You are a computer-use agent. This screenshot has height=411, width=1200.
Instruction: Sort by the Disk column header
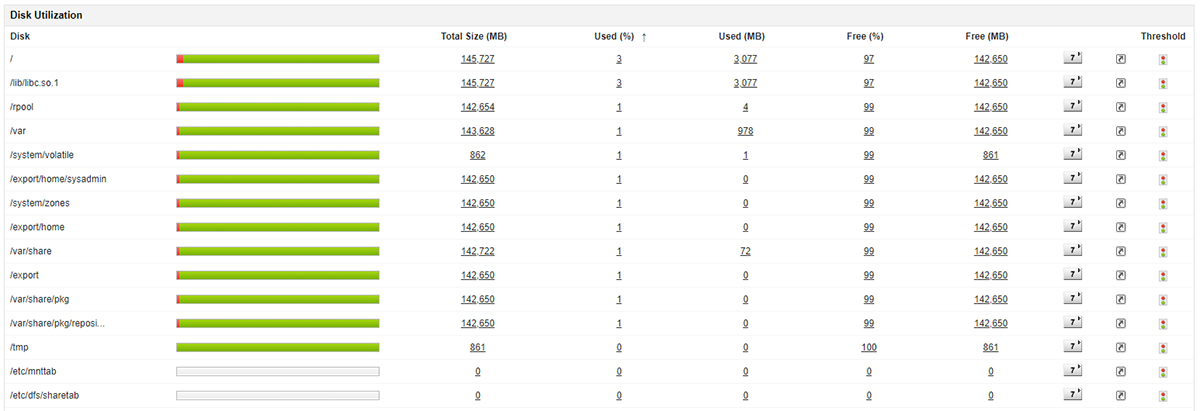tap(20, 37)
